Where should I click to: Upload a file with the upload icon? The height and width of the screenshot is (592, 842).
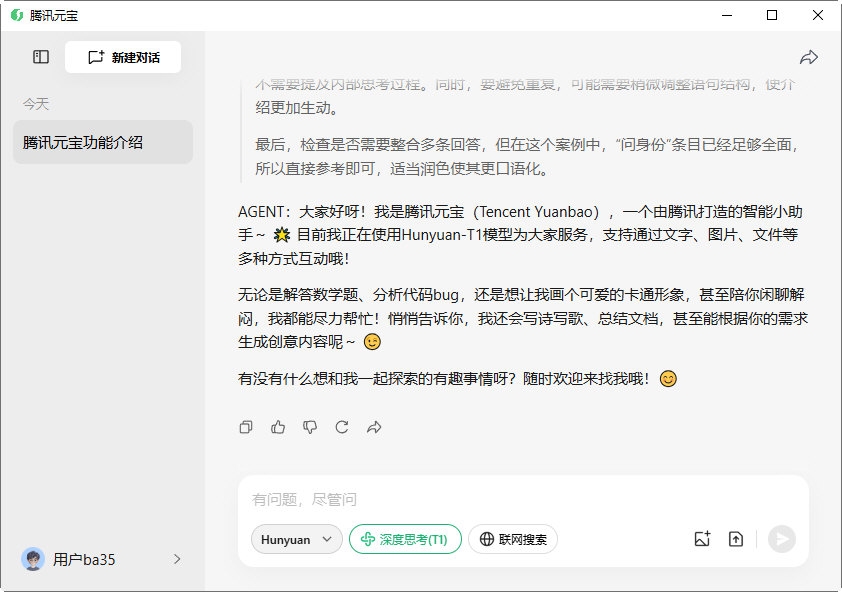tap(736, 539)
